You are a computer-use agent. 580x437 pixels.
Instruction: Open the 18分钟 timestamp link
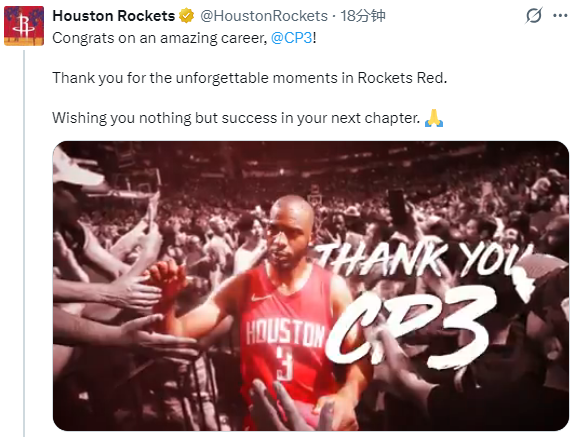click(x=362, y=16)
